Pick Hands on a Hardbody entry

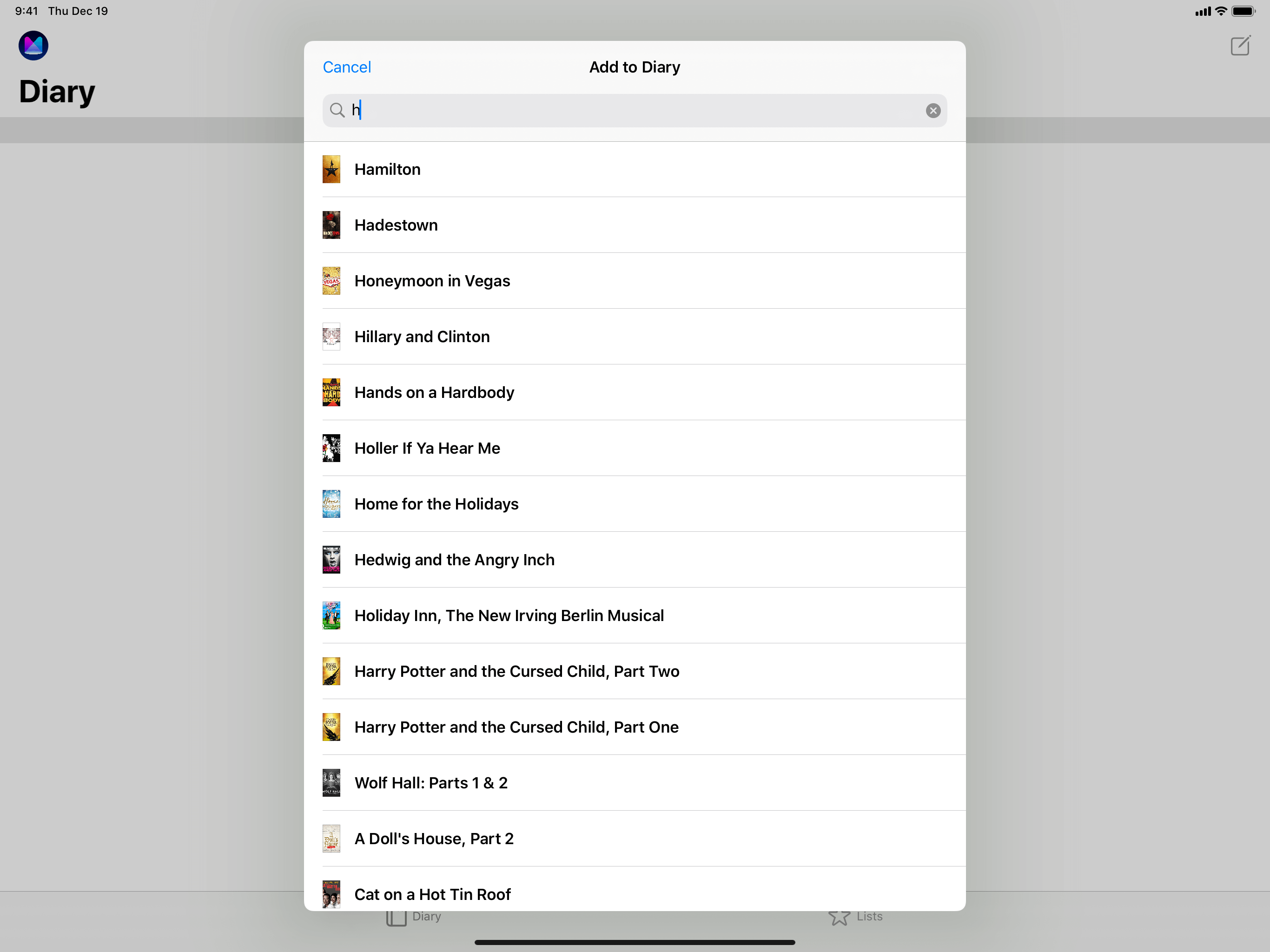click(434, 392)
